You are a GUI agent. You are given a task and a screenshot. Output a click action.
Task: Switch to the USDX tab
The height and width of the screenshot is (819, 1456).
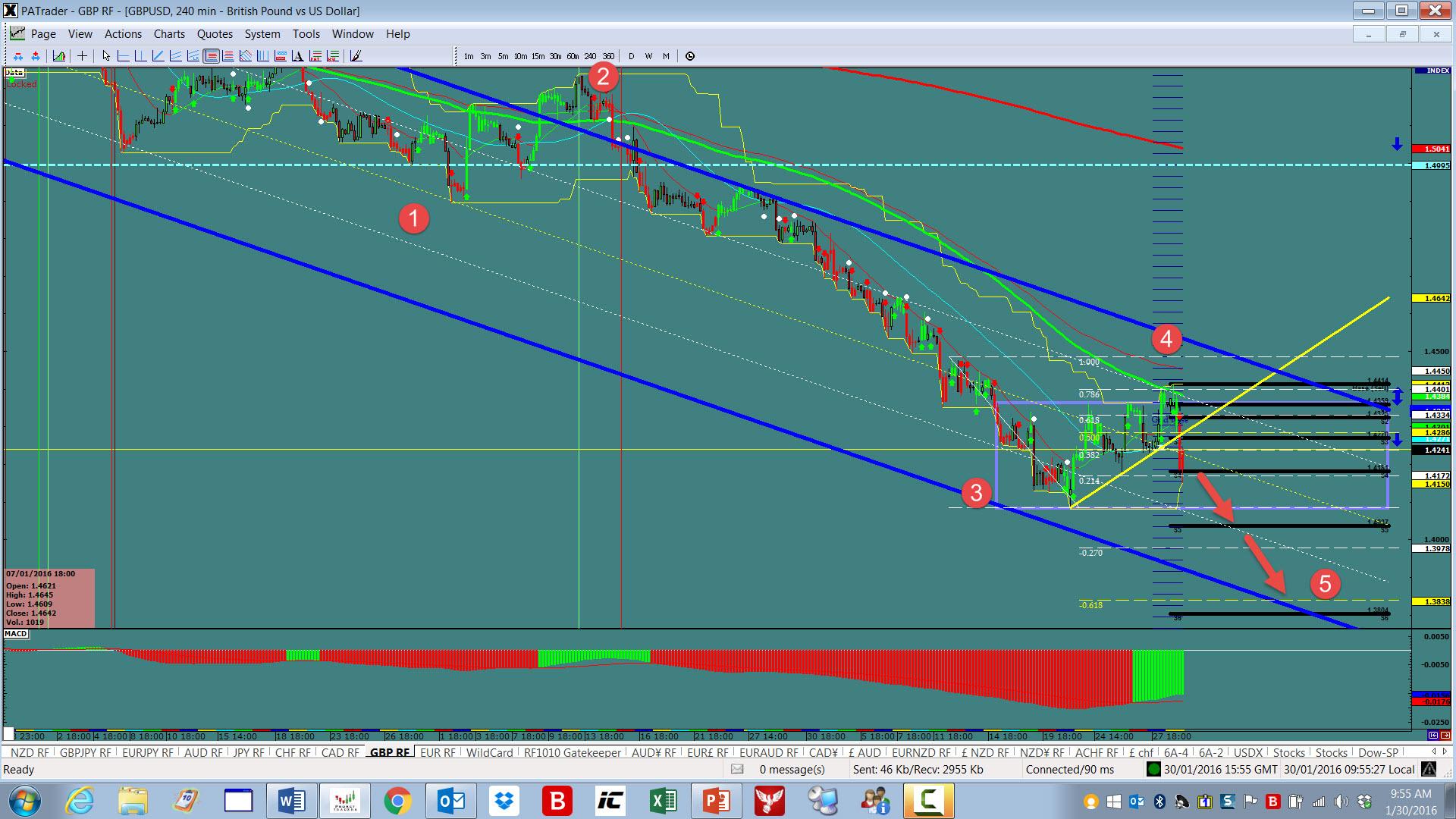(1248, 753)
